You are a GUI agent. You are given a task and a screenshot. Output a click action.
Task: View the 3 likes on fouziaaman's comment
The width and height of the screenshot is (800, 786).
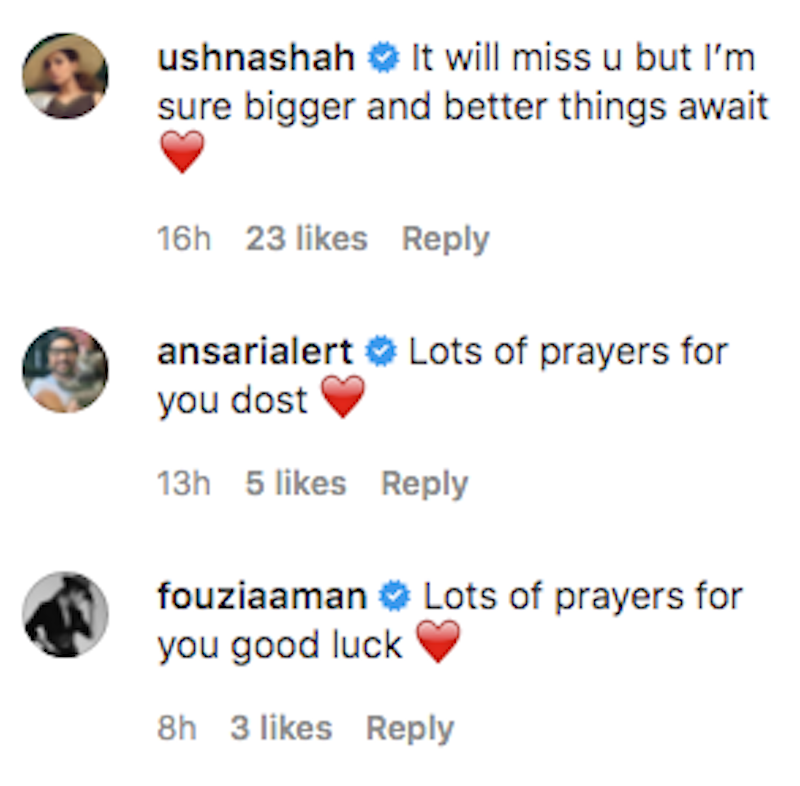coord(281,729)
